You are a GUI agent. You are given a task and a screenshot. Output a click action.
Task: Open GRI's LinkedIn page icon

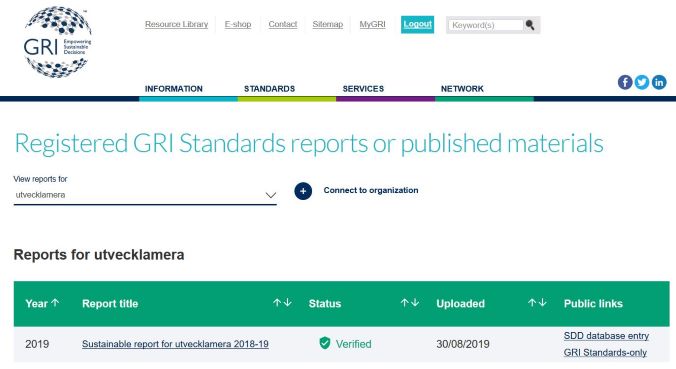click(x=659, y=82)
